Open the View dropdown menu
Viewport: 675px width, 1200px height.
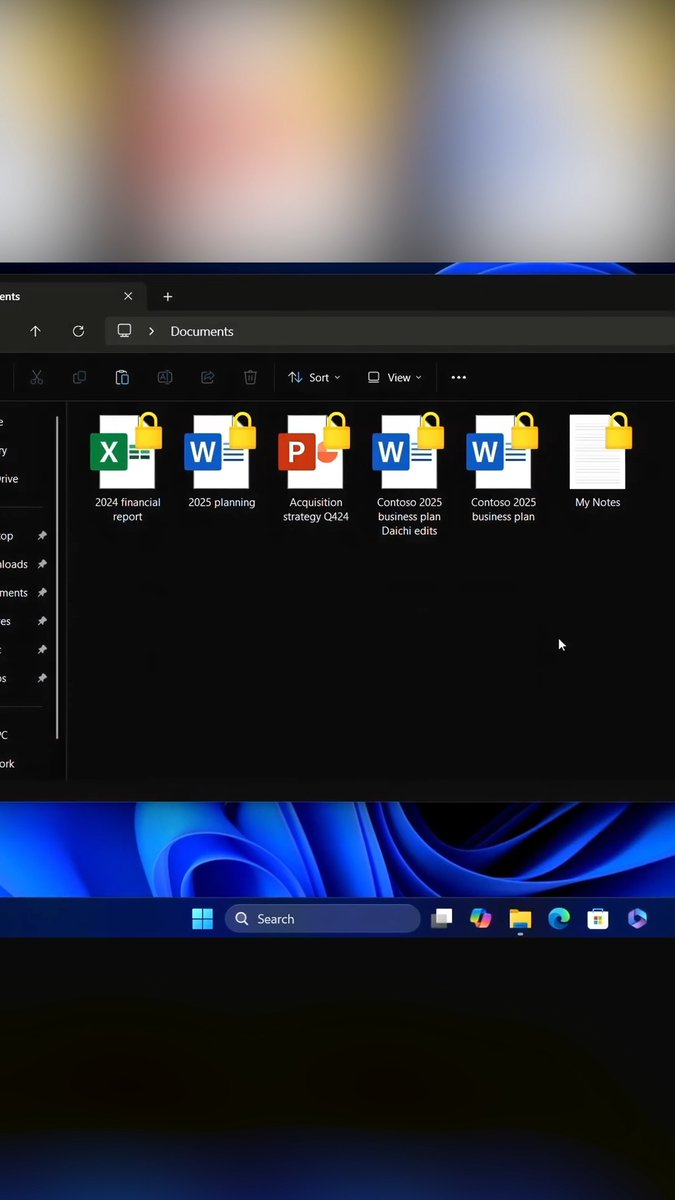click(394, 377)
